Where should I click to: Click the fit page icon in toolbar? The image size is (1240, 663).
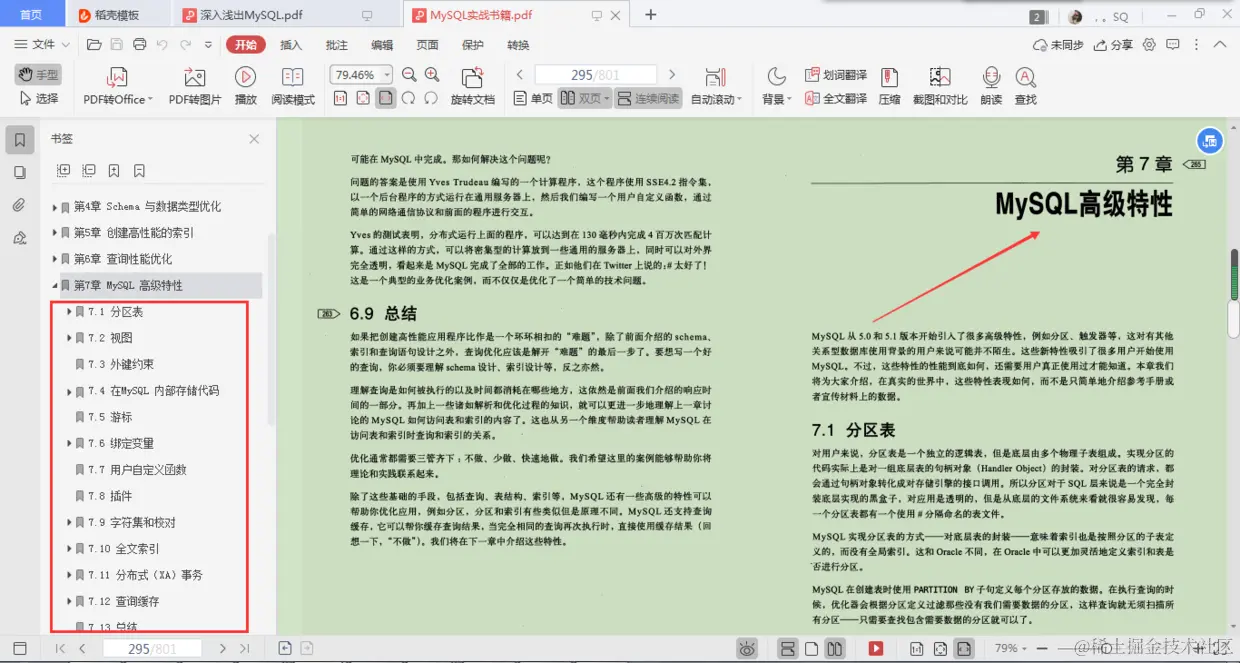pyautogui.click(x=363, y=98)
